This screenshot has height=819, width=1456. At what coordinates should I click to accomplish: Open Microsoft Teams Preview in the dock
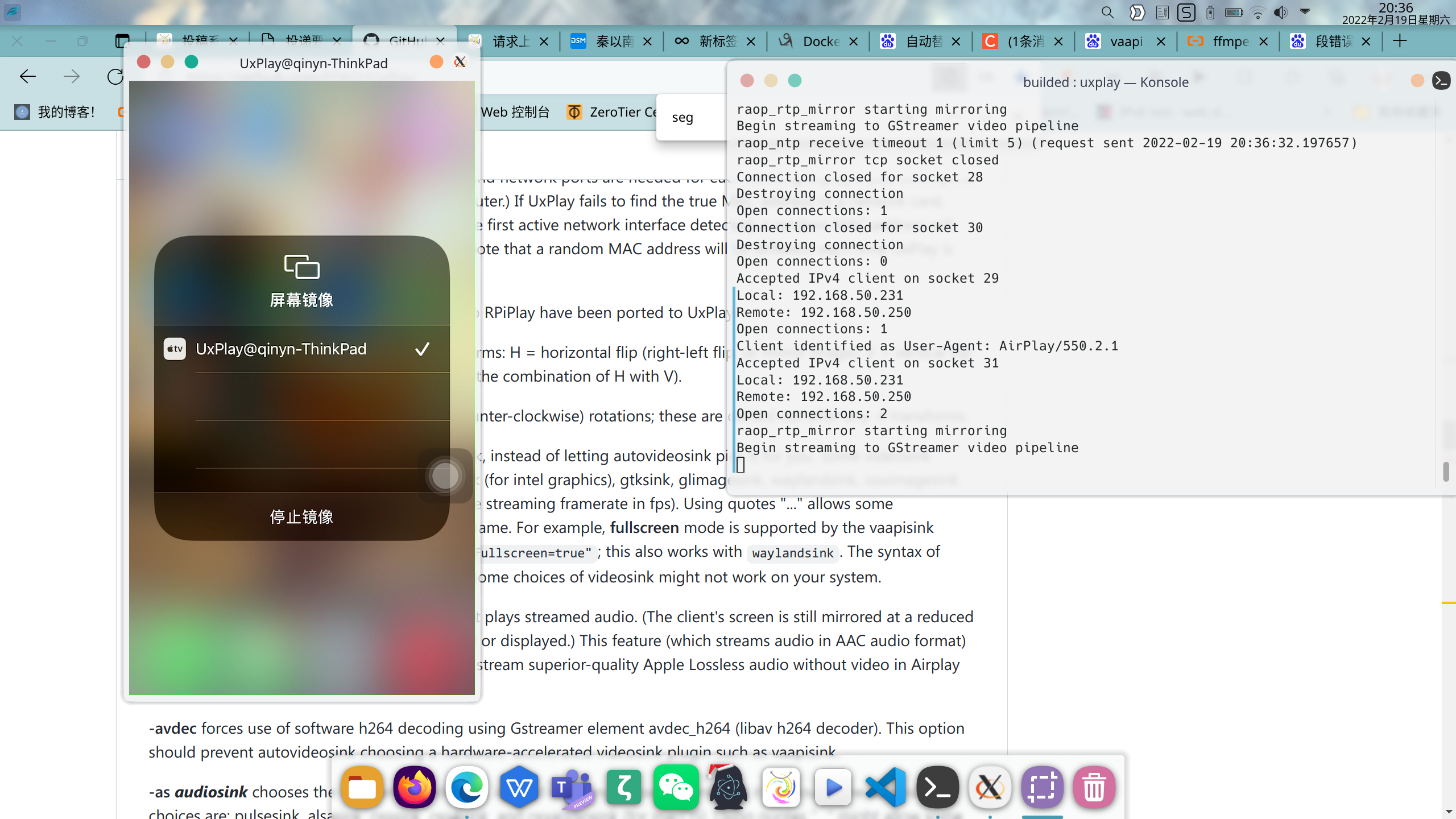point(571,788)
